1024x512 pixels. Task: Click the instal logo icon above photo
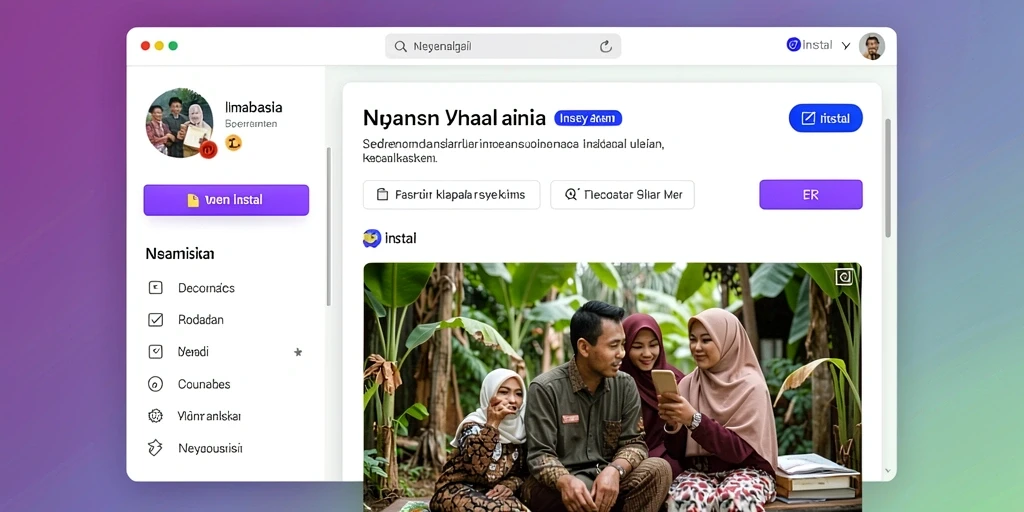(372, 238)
